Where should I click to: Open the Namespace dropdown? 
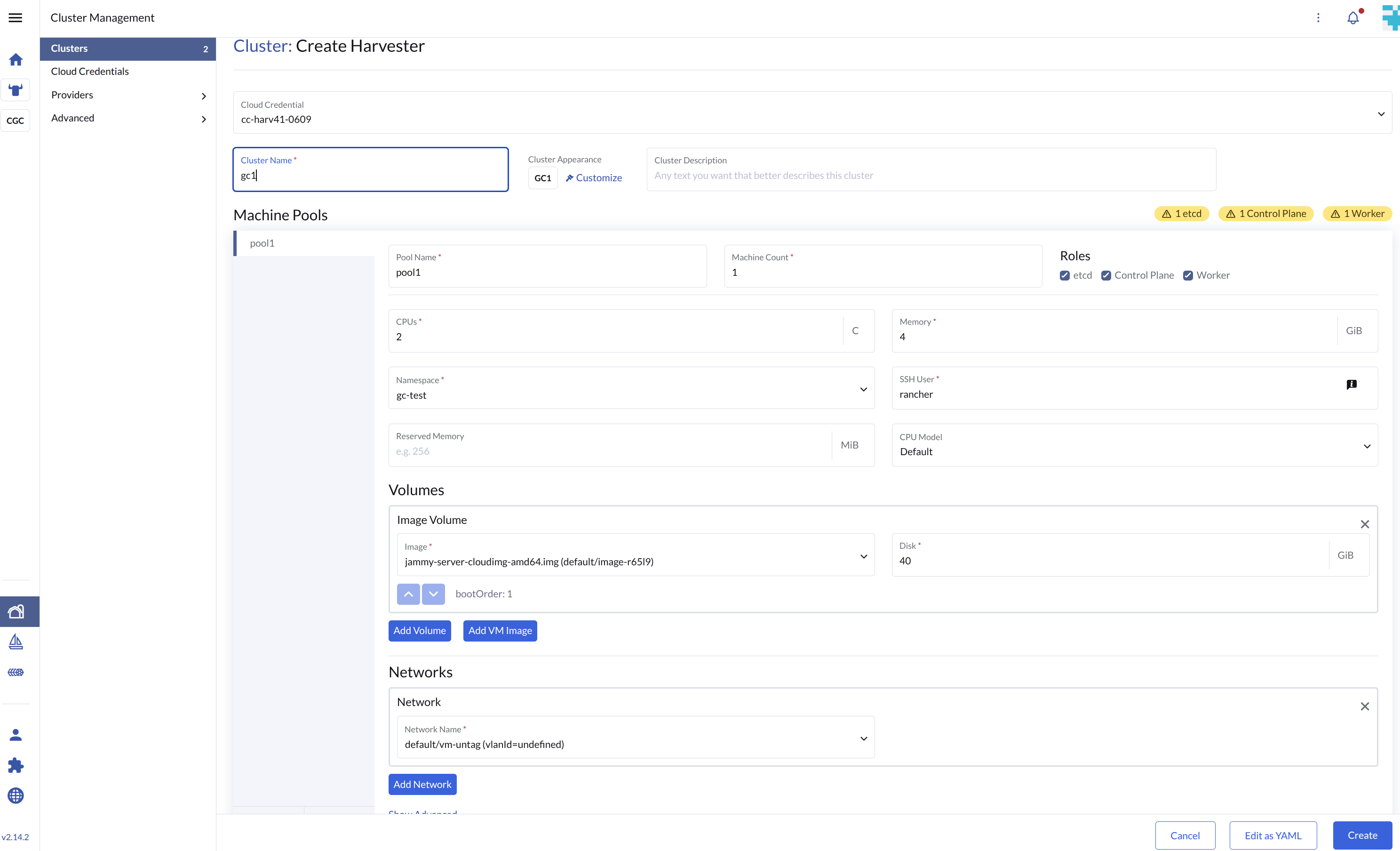[x=631, y=388]
